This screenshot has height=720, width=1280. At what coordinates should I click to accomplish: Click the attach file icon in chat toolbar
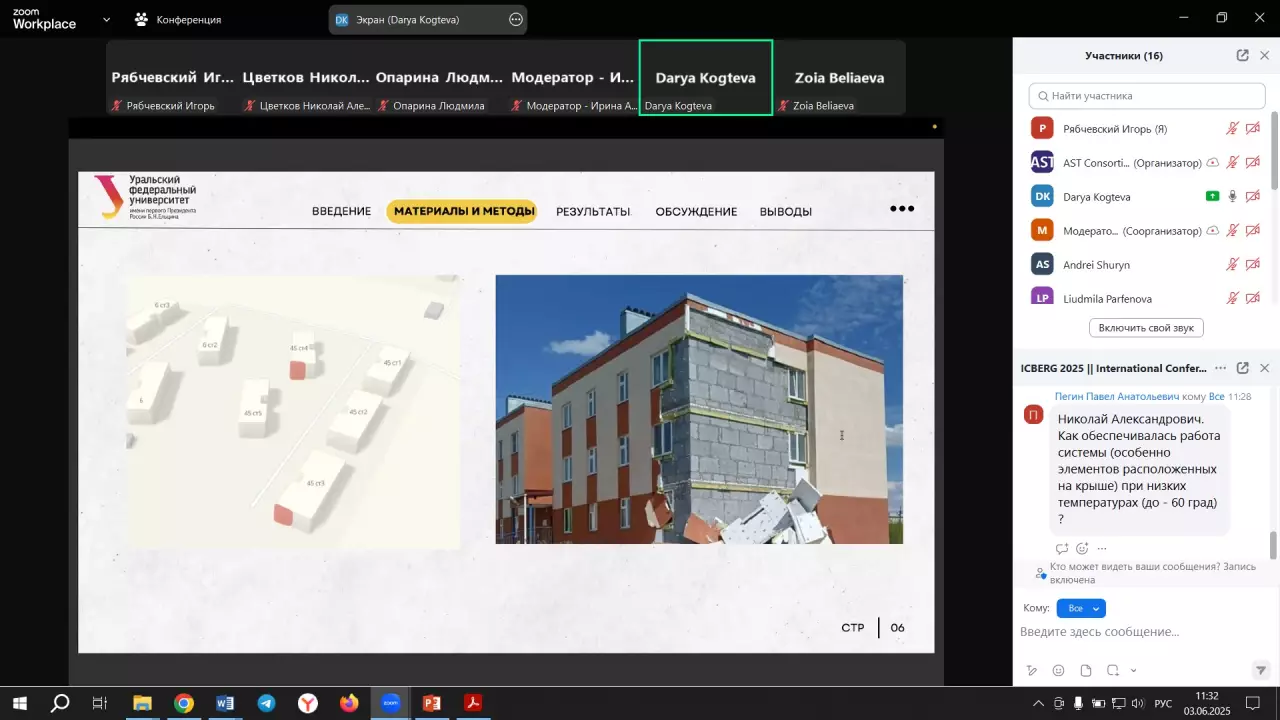[1086, 670]
